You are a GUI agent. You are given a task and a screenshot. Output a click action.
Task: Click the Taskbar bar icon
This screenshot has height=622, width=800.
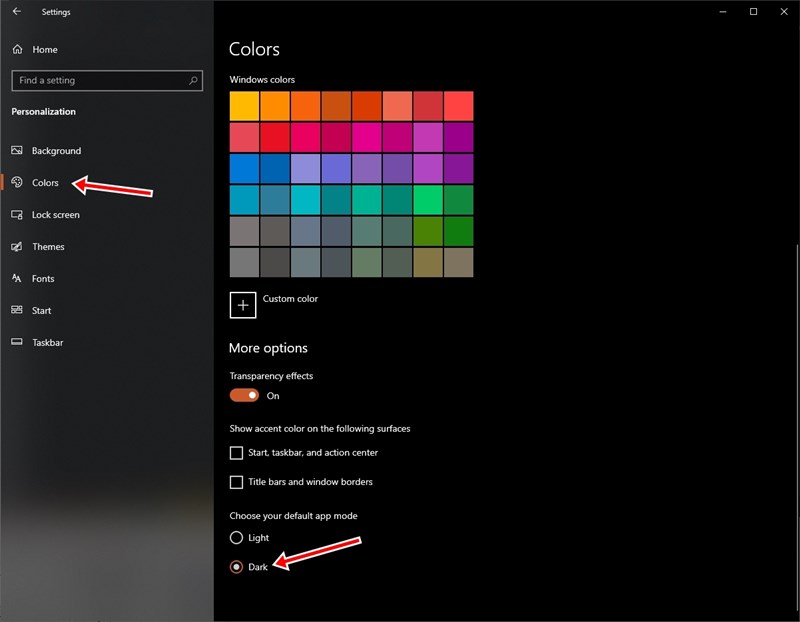click(x=17, y=342)
